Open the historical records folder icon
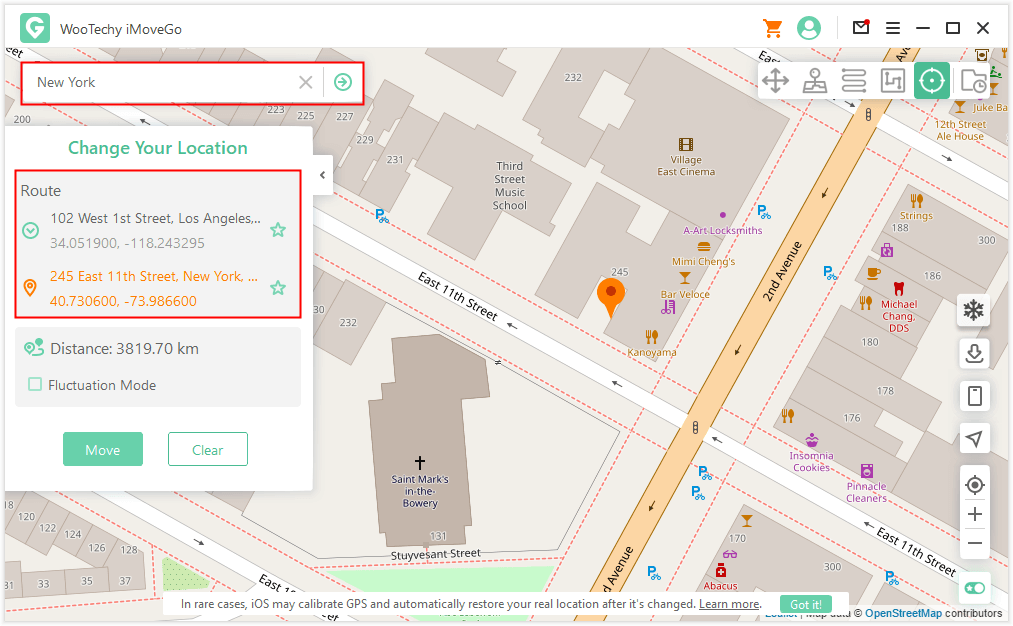The image size is (1013, 626). point(972,81)
